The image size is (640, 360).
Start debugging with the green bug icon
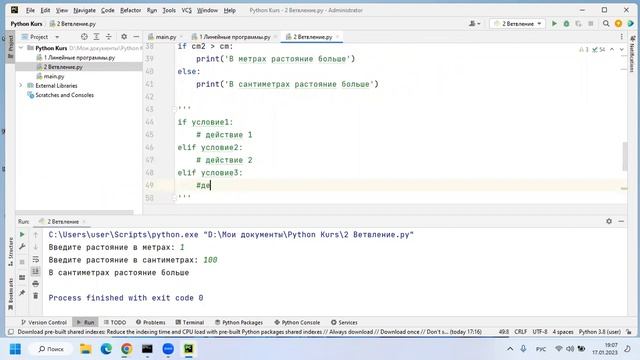pyautogui.click(x=566, y=24)
